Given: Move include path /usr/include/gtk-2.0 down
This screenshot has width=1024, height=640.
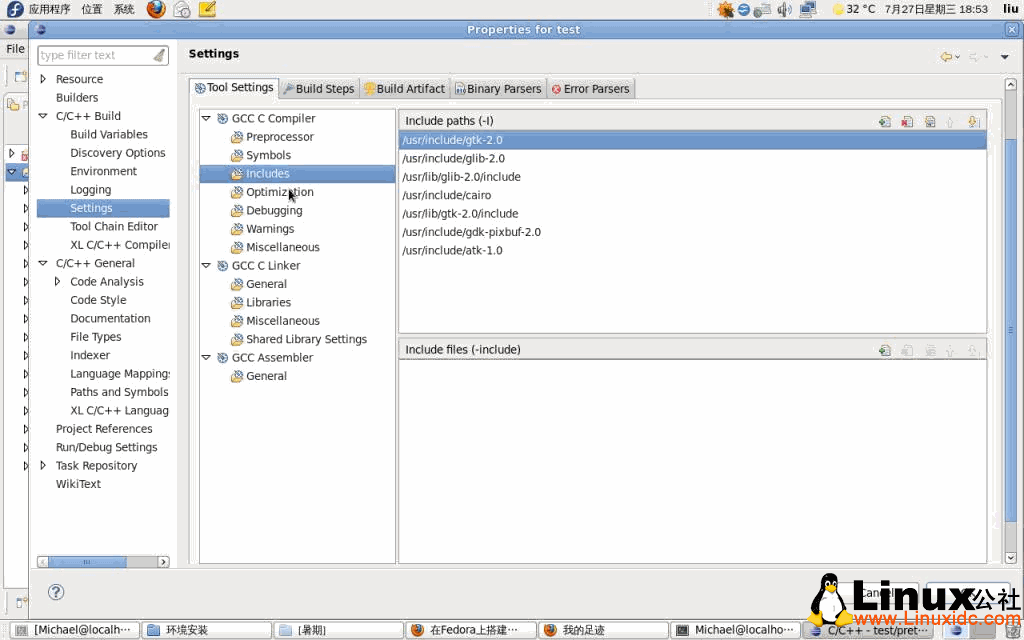Looking at the screenshot, I should coord(974,120).
